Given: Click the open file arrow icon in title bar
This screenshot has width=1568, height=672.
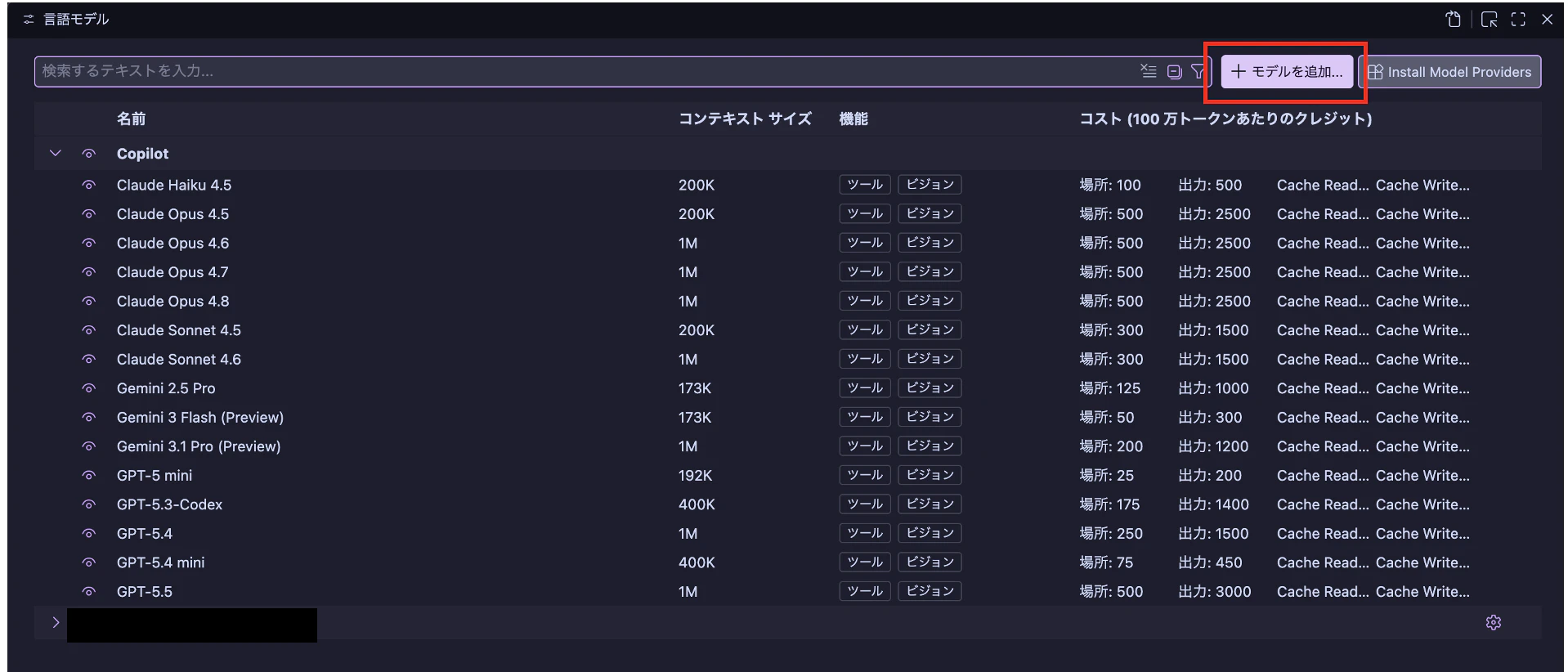Looking at the screenshot, I should (x=1453, y=19).
